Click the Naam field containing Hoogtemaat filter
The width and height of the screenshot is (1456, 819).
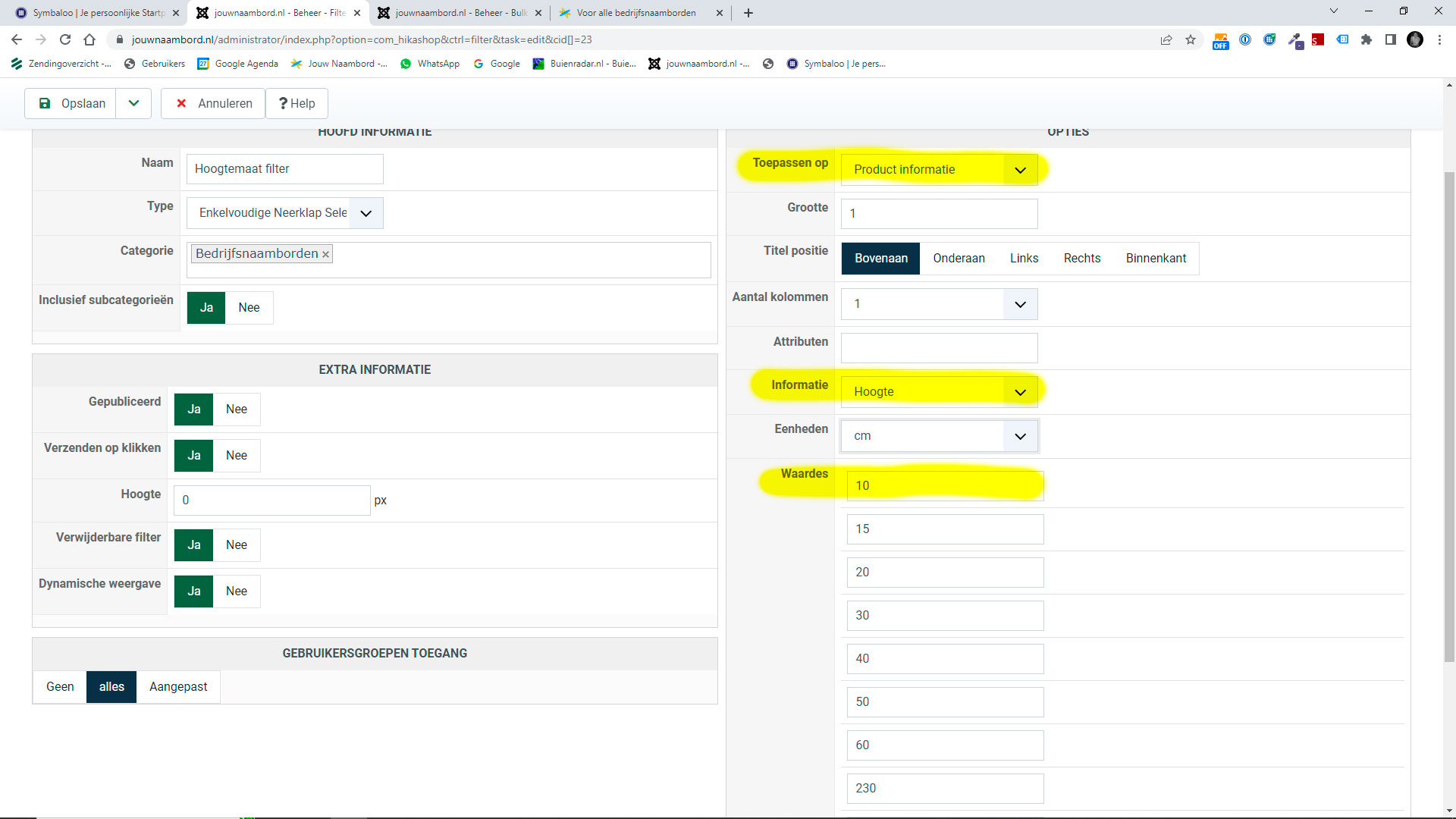point(284,169)
